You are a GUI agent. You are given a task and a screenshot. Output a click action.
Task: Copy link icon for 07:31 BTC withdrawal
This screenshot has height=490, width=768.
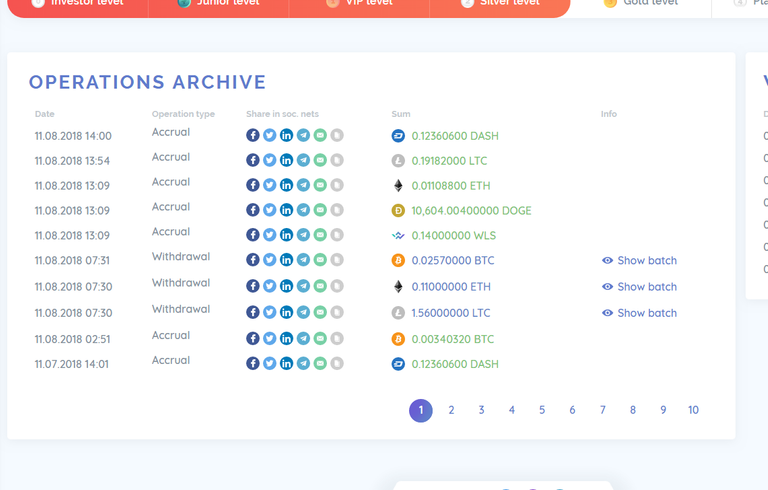[x=337, y=260]
